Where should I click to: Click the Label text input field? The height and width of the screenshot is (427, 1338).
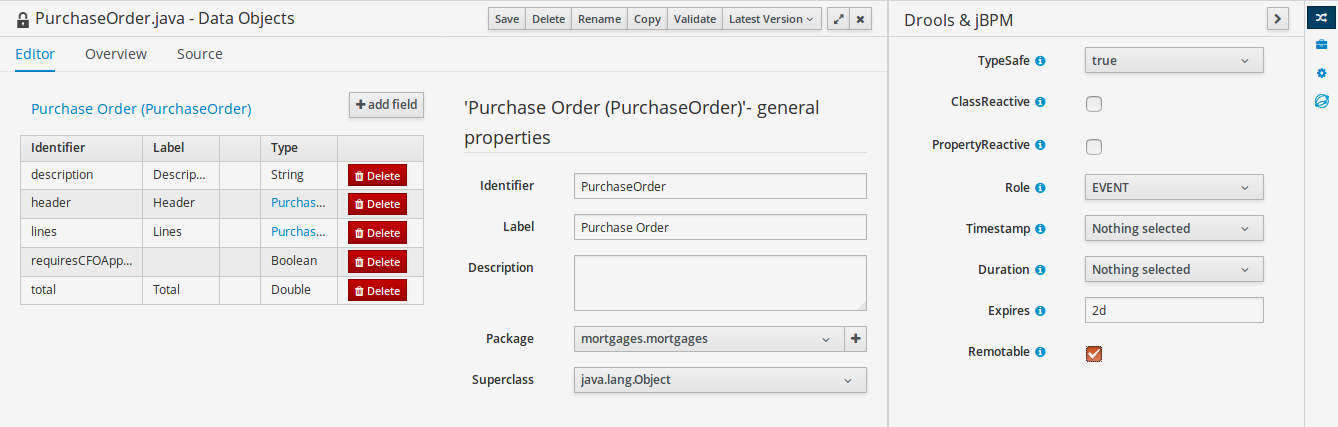(x=720, y=227)
